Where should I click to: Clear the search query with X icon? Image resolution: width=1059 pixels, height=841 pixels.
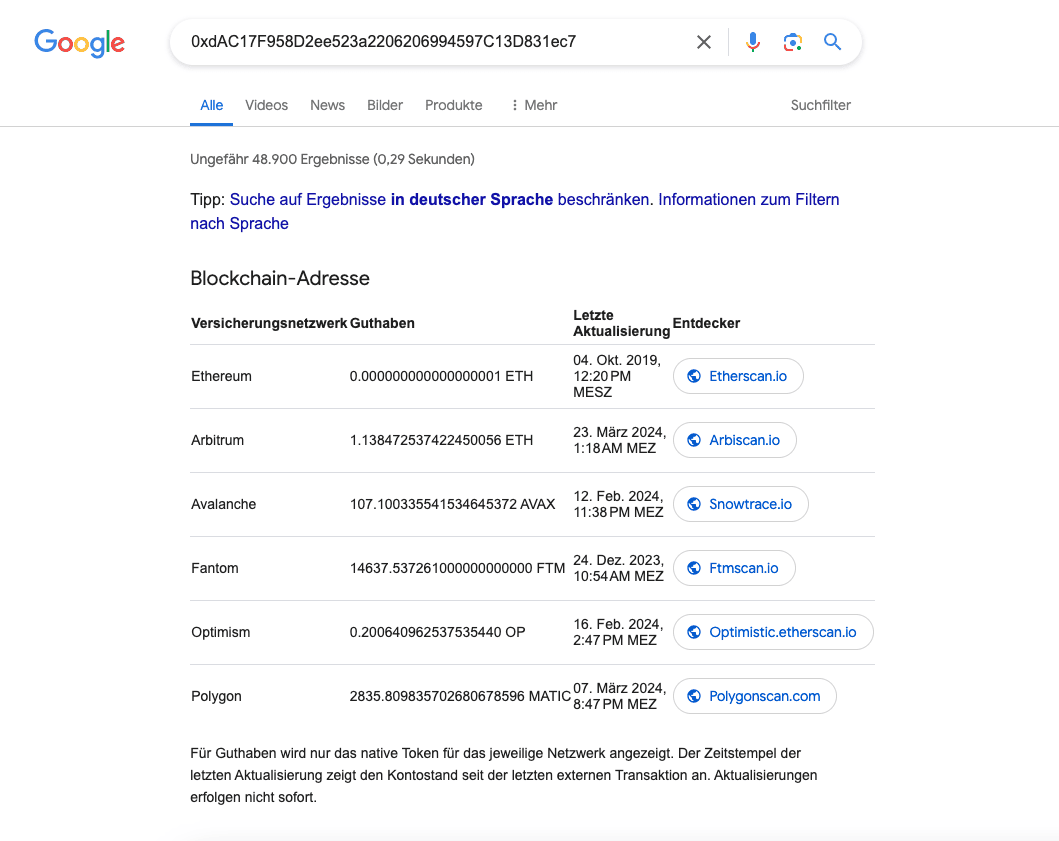[x=704, y=42]
